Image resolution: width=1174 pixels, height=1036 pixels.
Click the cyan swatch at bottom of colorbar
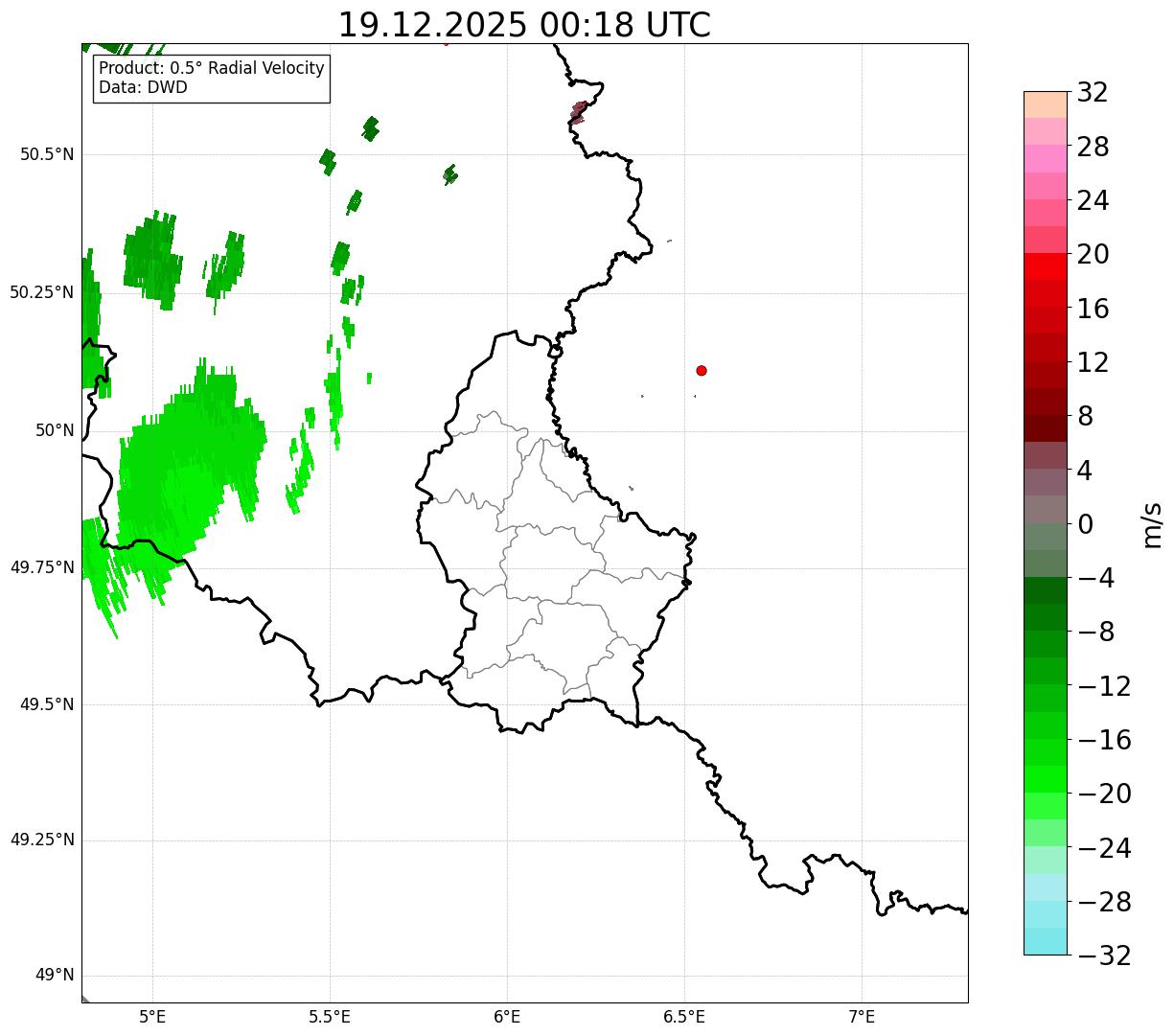[1046, 941]
